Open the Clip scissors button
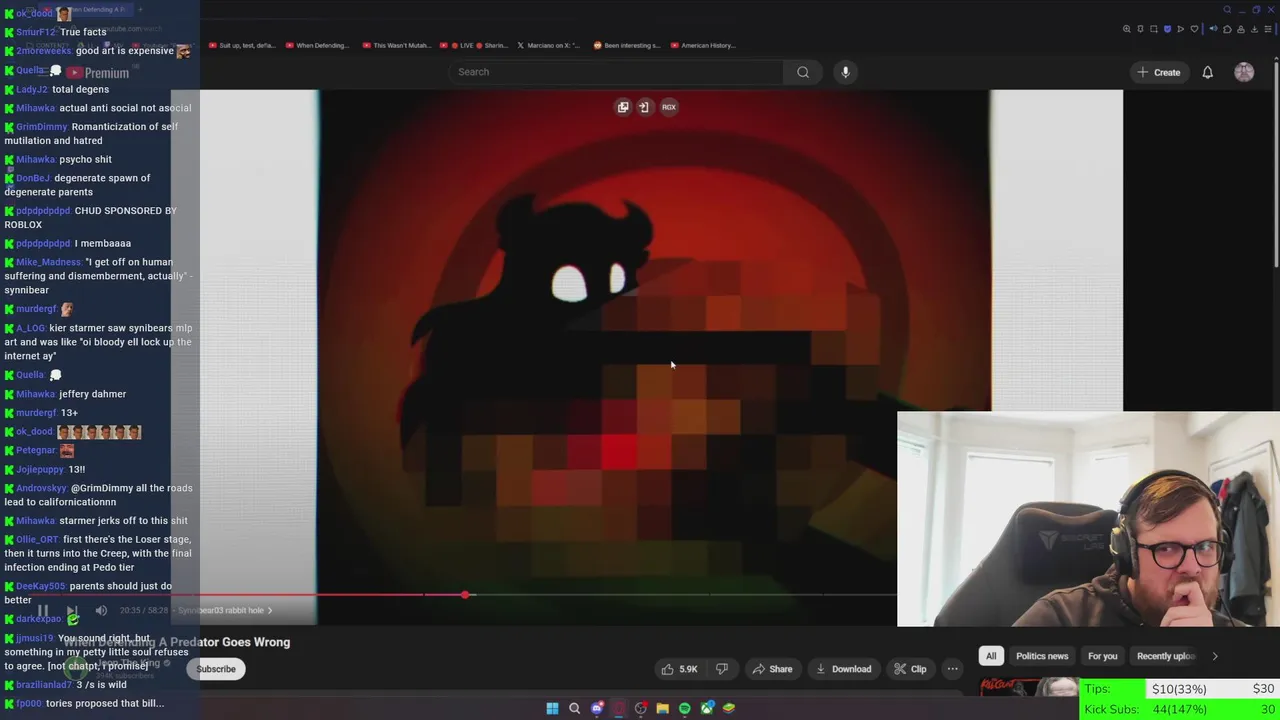The image size is (1280, 720). pos(910,669)
